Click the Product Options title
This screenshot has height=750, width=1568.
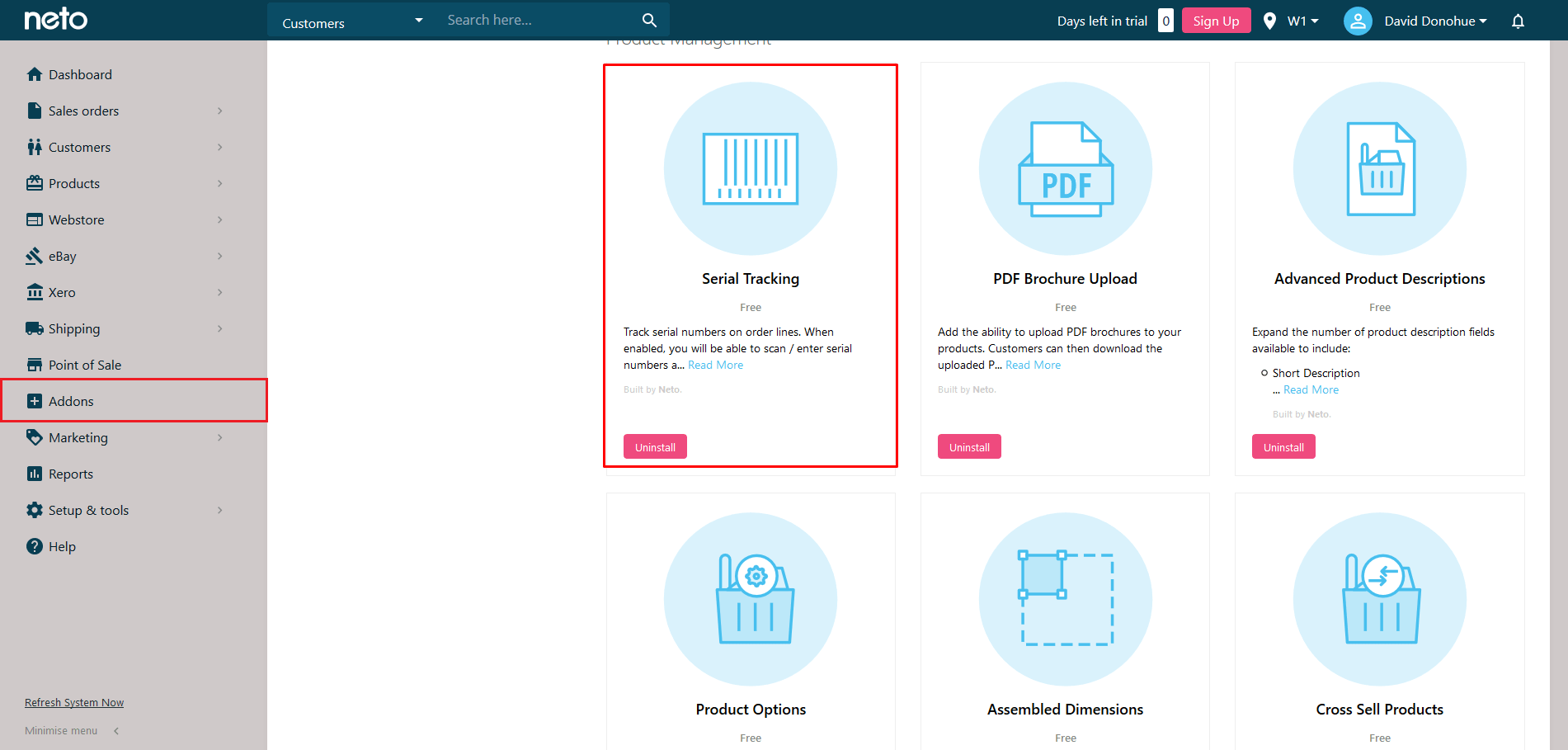click(751, 710)
